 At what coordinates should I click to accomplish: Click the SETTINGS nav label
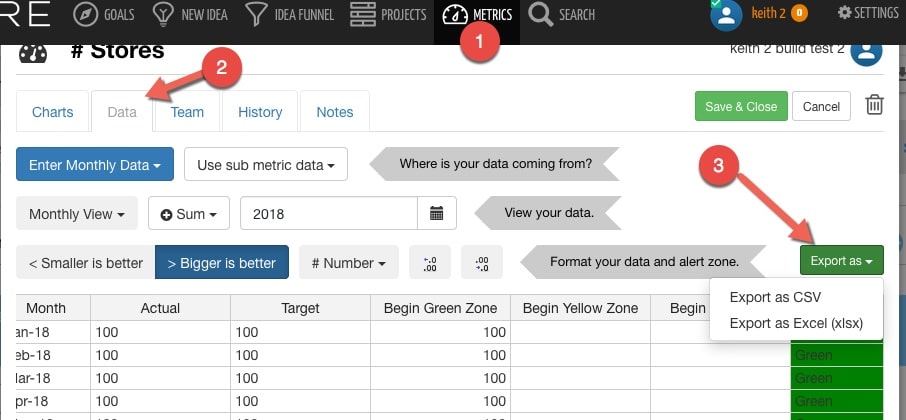point(877,12)
